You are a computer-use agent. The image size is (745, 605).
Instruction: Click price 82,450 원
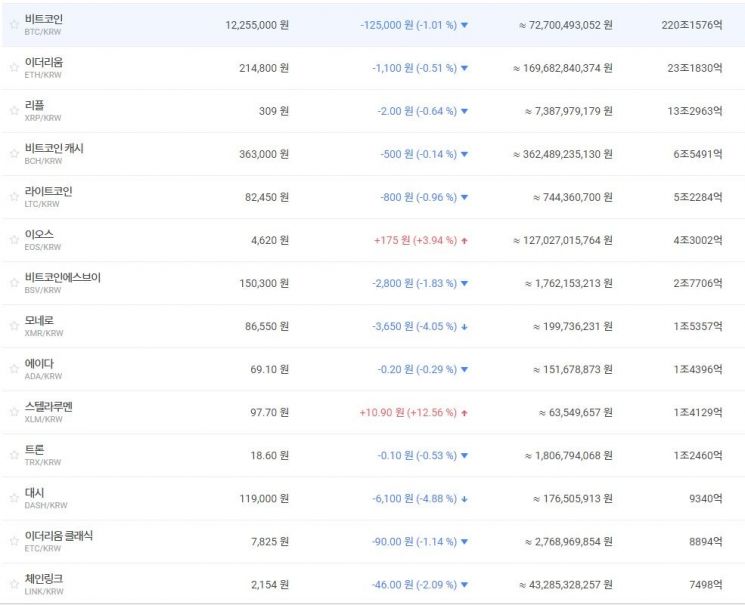(x=267, y=197)
